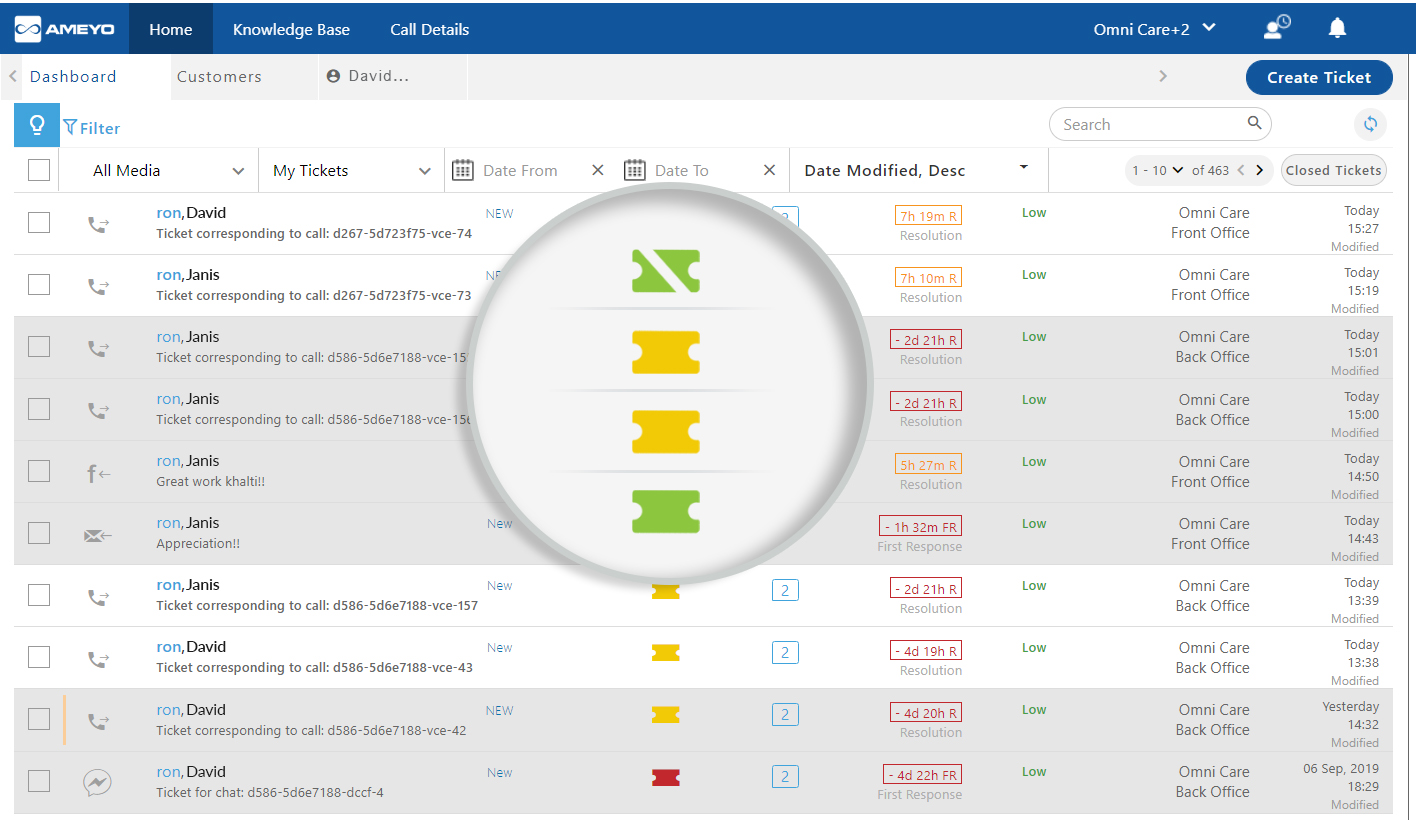Select checkbox for the 'Great work khalti!!' ticket
Screen dimensions: 1416x820
pos(39,471)
